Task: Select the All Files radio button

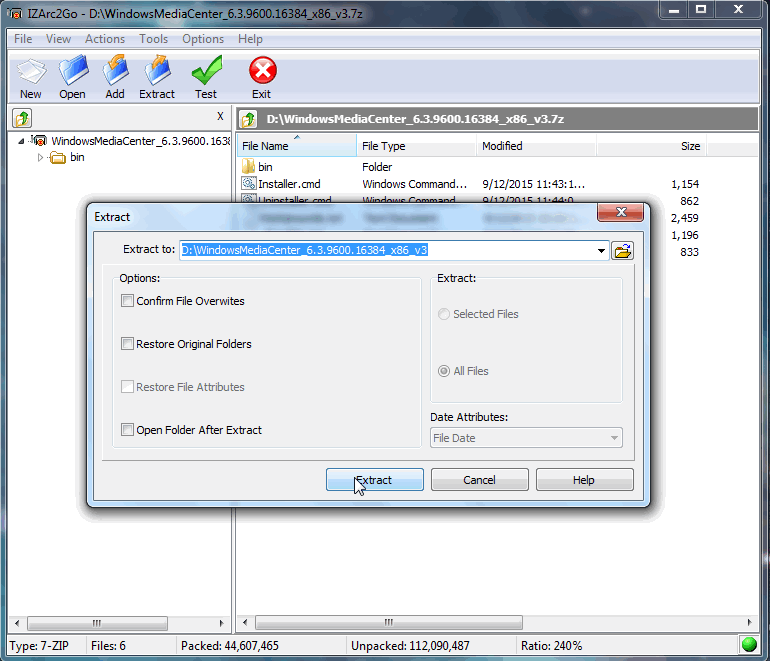Action: pos(444,371)
